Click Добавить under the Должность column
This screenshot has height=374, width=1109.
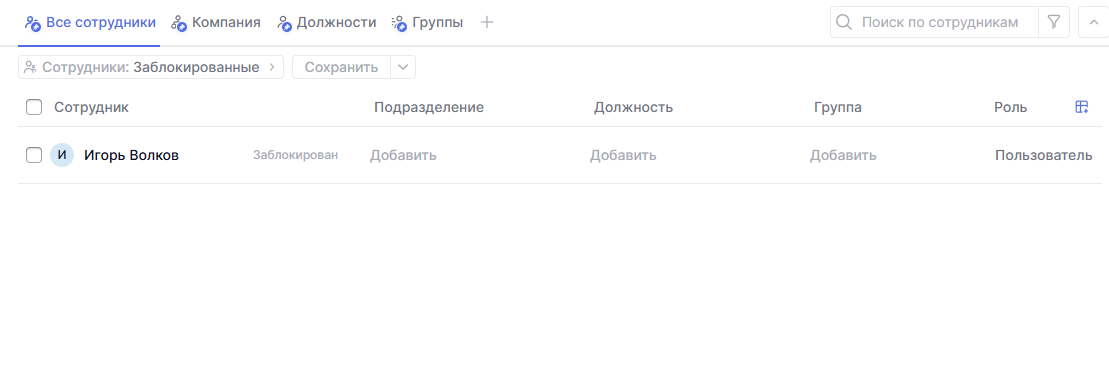623,156
